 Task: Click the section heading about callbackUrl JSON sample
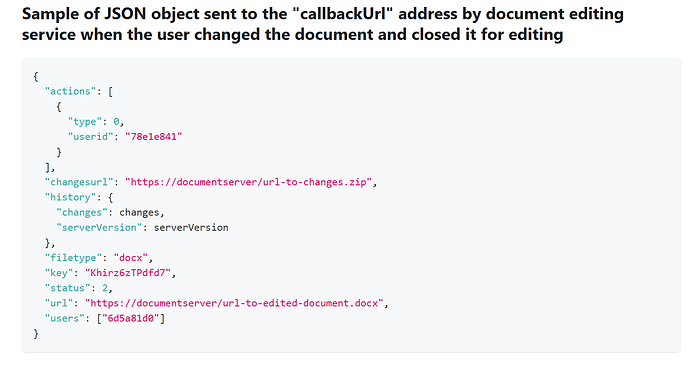(323, 24)
